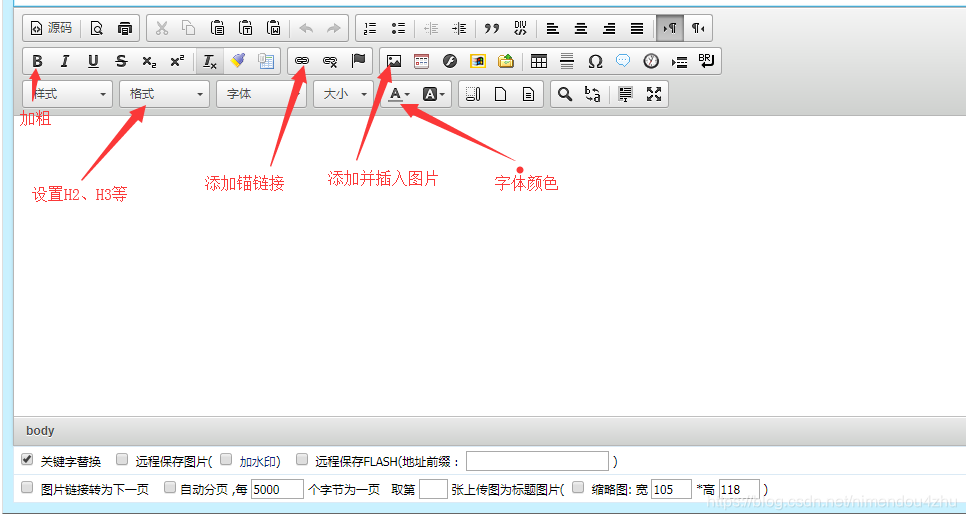This screenshot has height=520, width=966.
Task: Click the remove format icon
Action: click(209, 61)
